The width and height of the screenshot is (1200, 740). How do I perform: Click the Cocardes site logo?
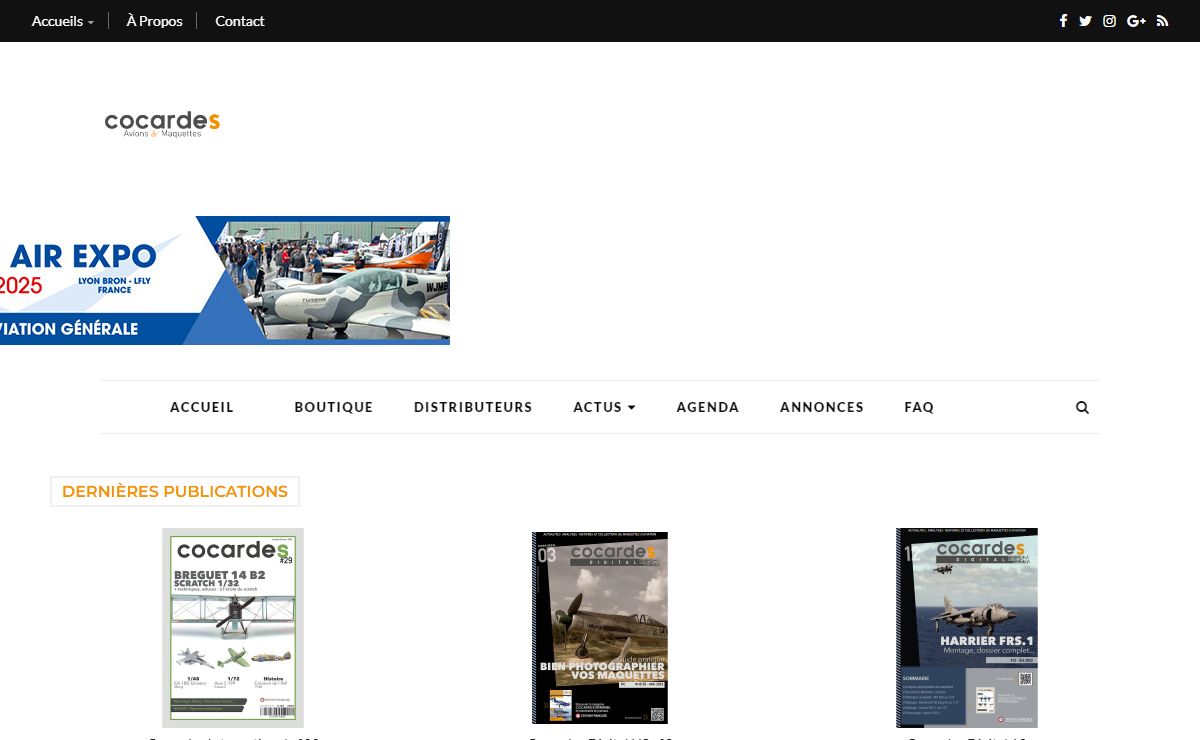[162, 123]
